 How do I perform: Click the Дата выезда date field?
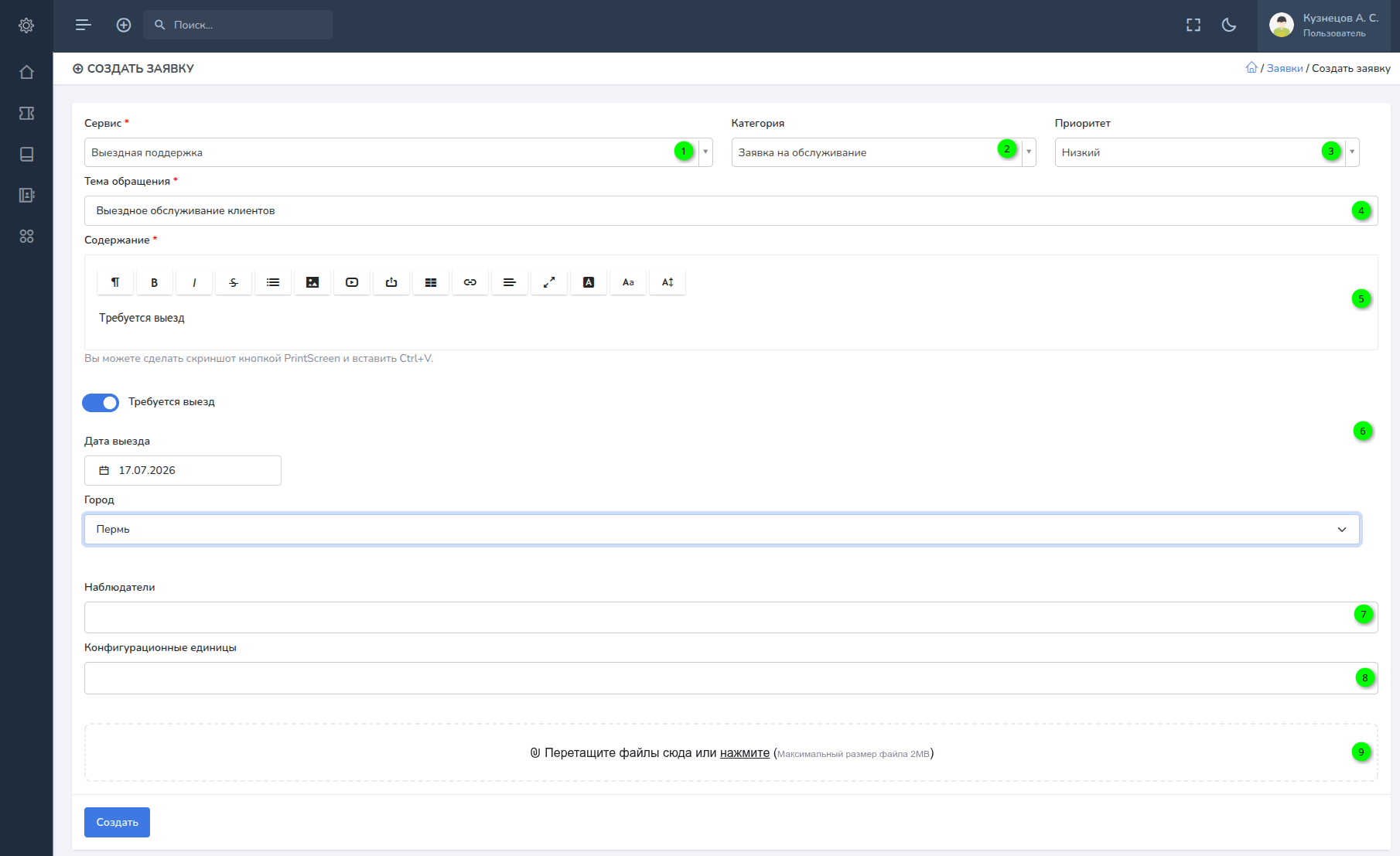[x=183, y=470]
